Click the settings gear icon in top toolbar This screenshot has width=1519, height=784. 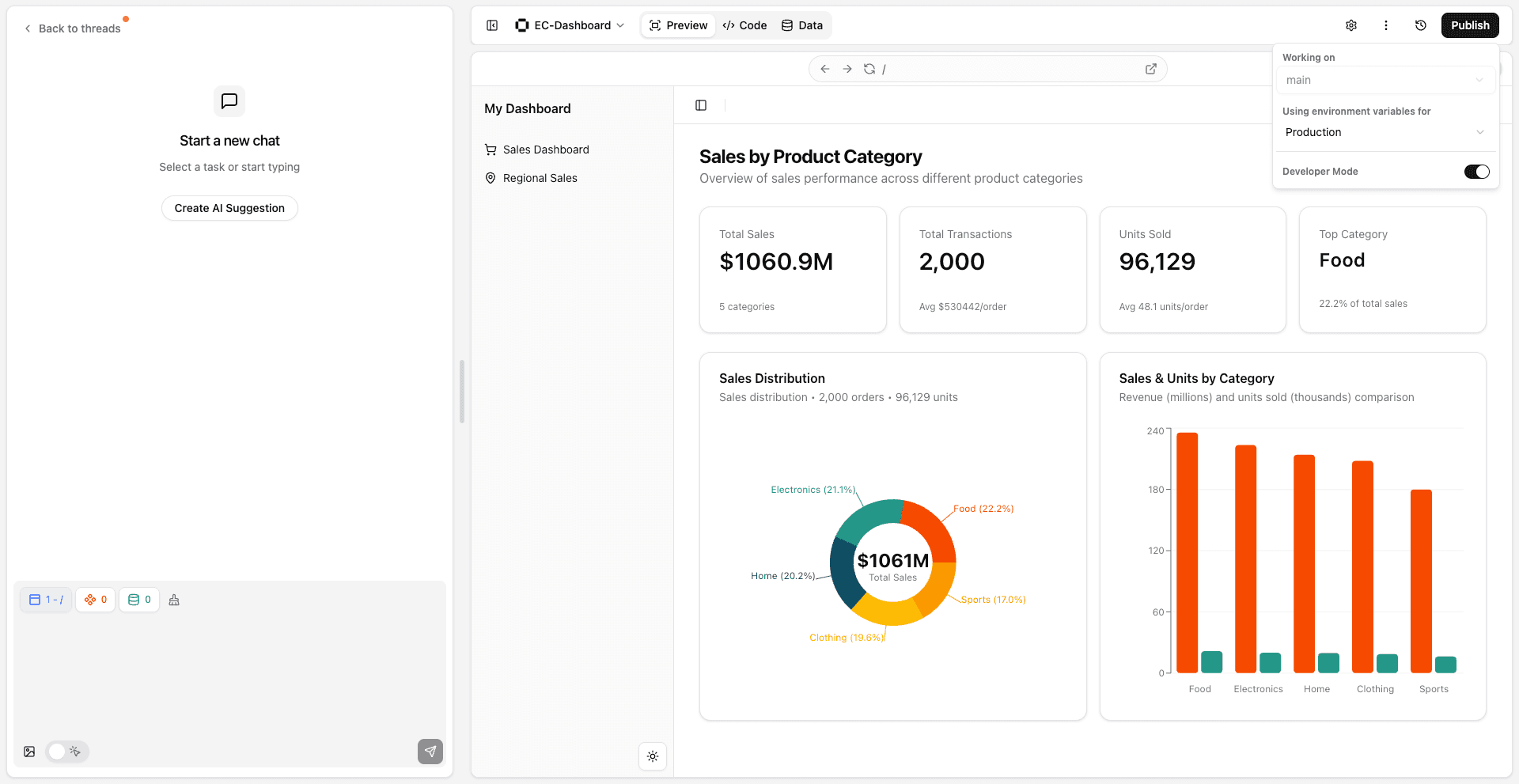coord(1351,25)
